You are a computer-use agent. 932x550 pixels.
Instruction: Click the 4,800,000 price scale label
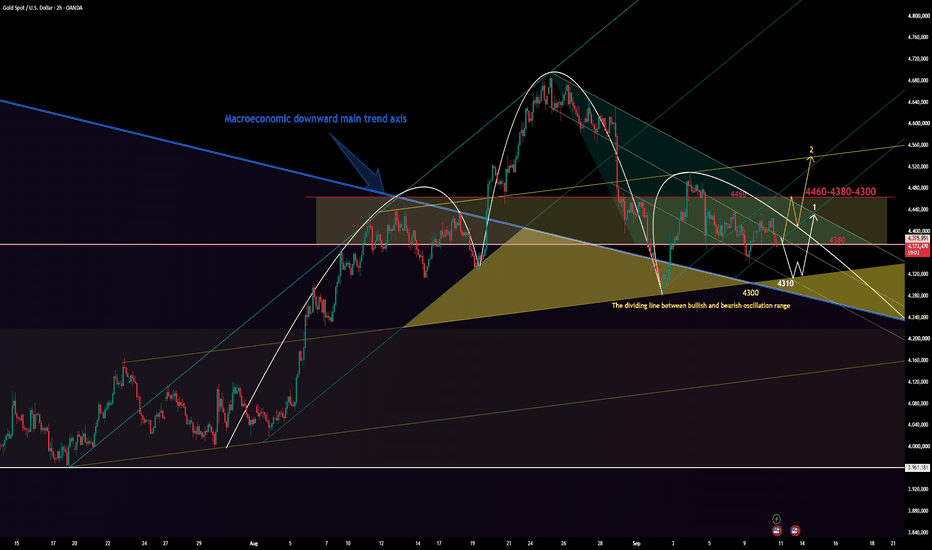pyautogui.click(x=918, y=16)
